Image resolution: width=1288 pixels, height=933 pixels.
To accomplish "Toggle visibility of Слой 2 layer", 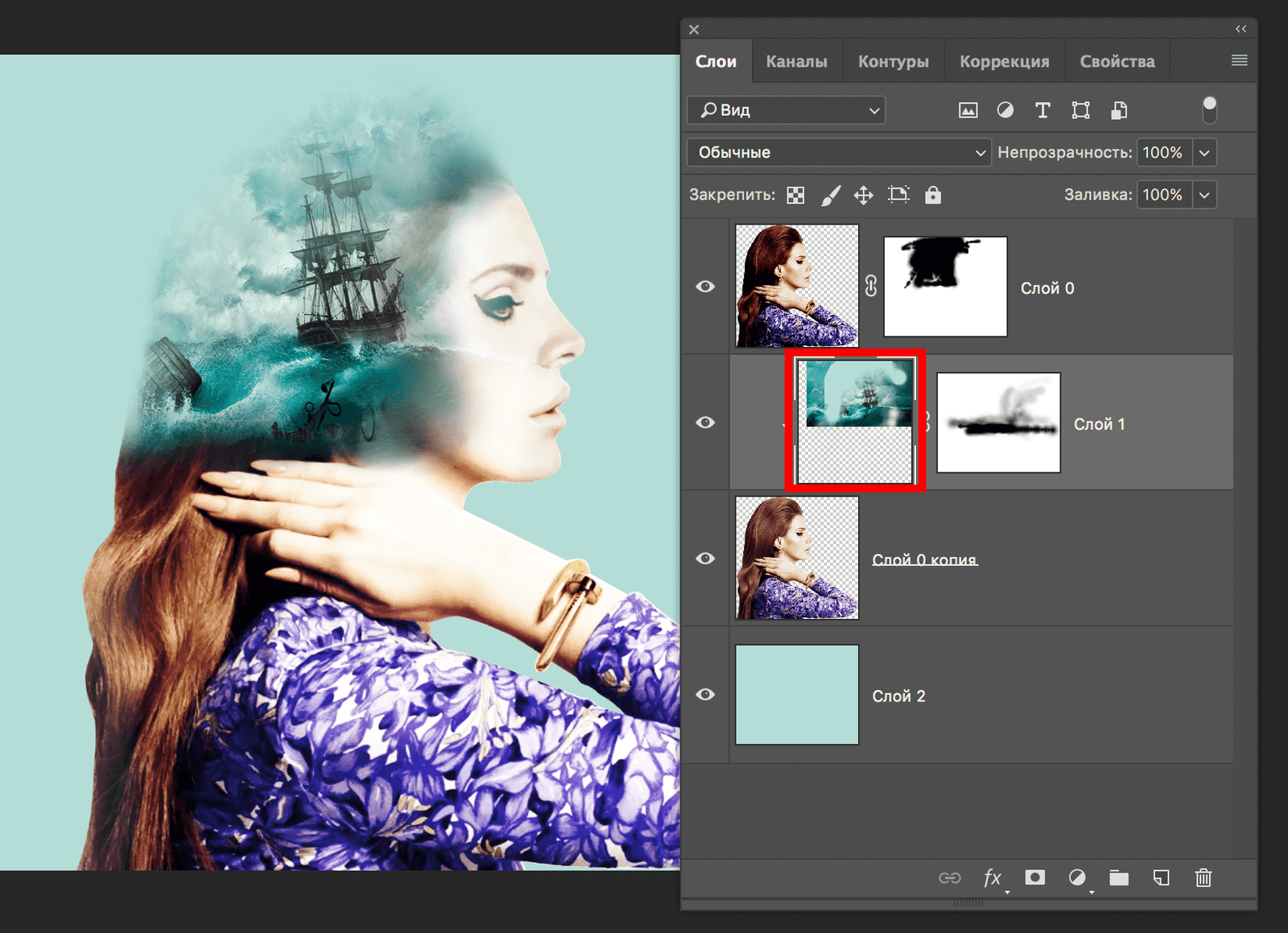I will point(705,695).
